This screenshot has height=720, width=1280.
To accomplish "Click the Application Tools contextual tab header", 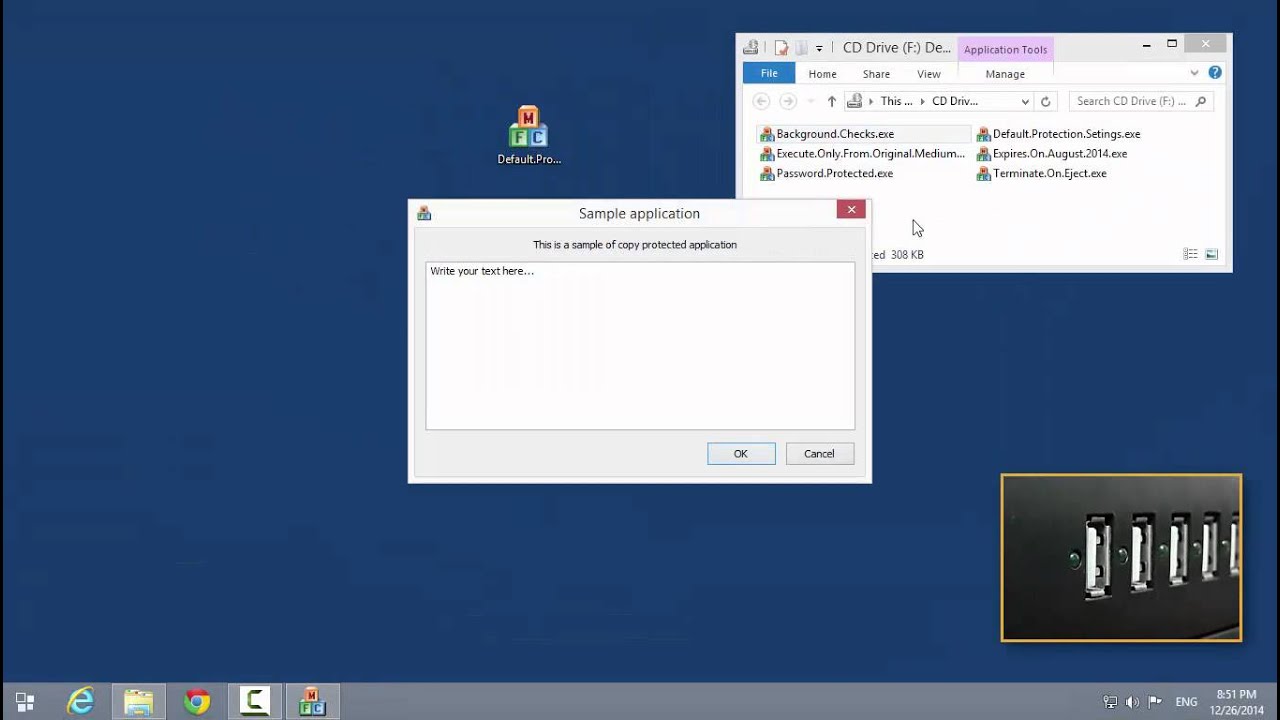I will coord(1005,50).
